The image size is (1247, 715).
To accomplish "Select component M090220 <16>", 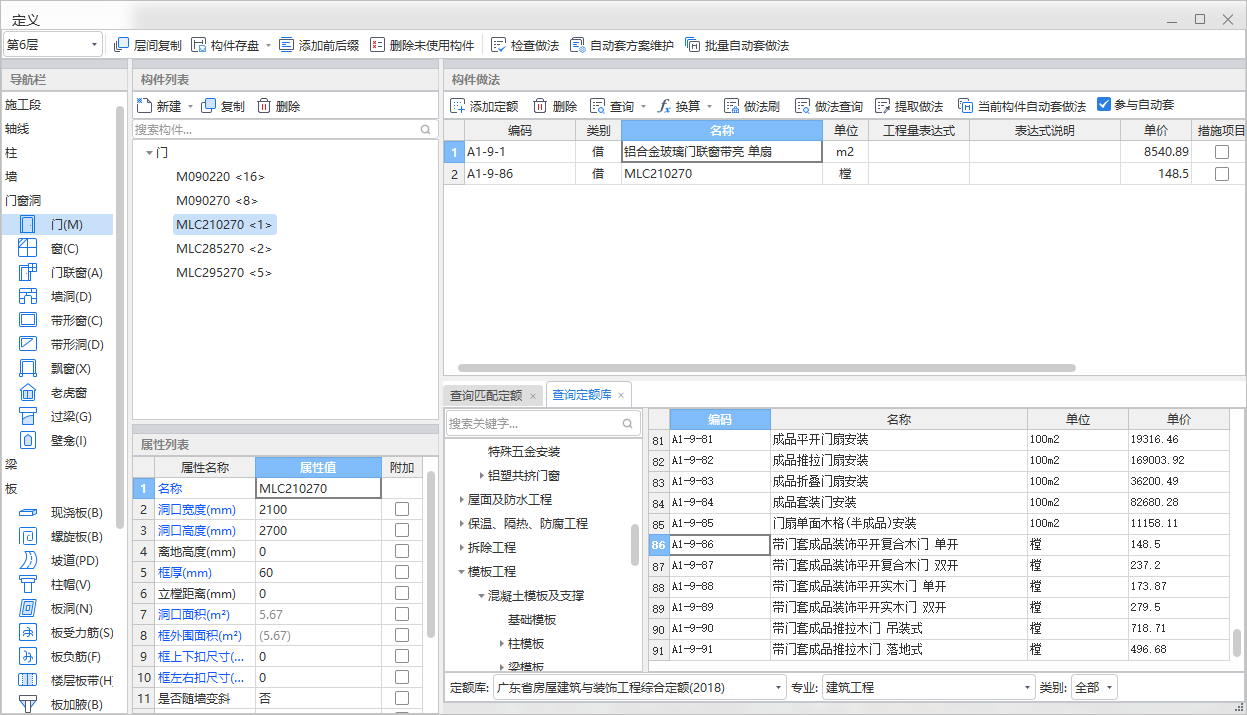I will [x=220, y=177].
